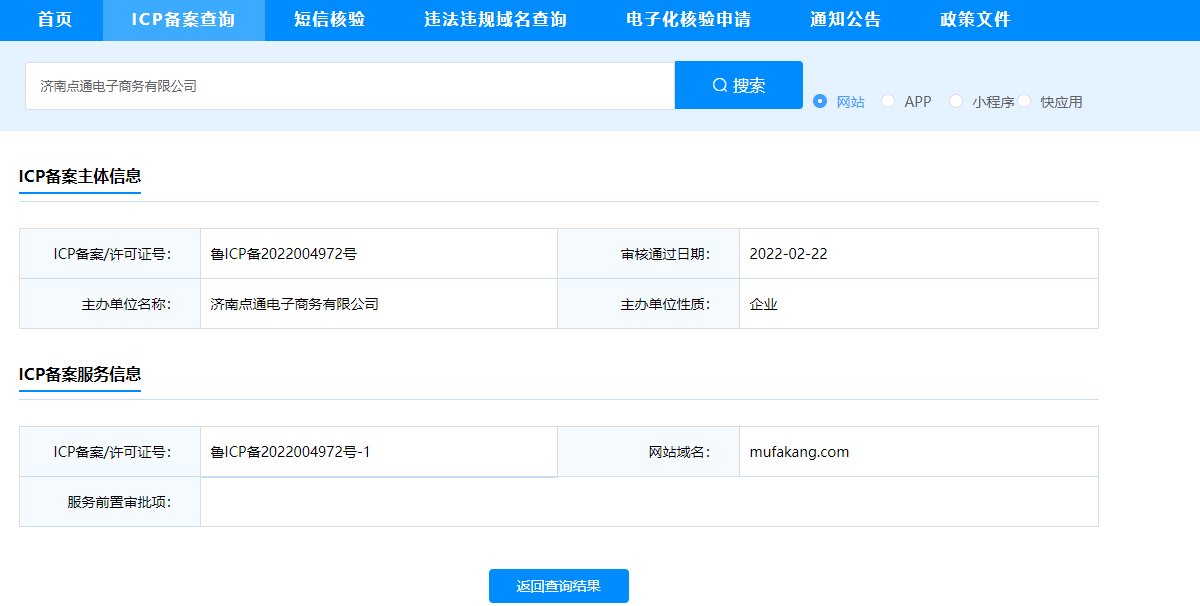Click the 搜索 search button
This screenshot has width=1200, height=606.
738,86
